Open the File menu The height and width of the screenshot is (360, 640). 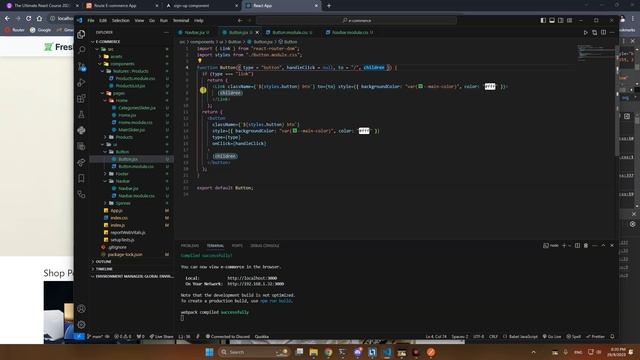[x=91, y=20]
